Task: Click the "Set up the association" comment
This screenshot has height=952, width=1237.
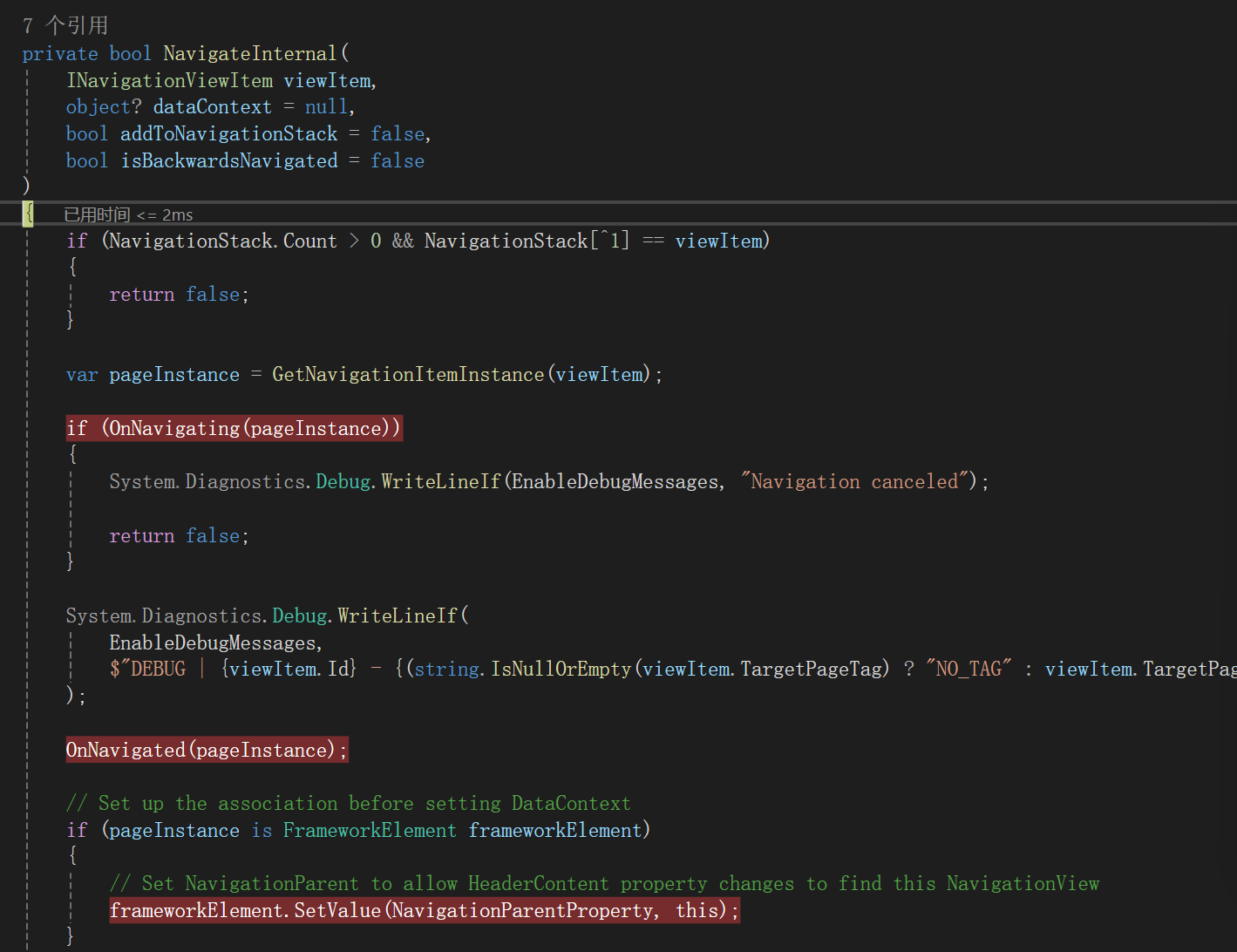Action: click(349, 804)
